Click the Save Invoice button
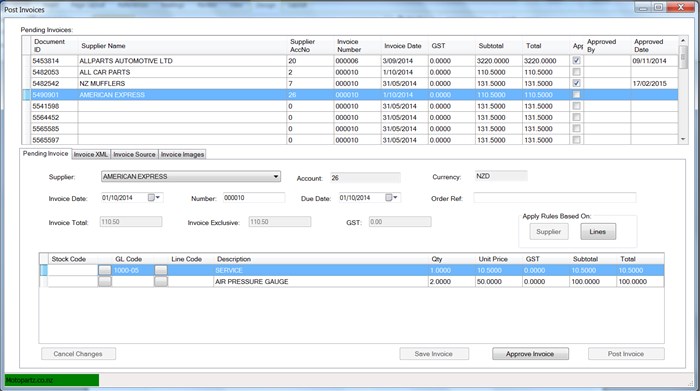 click(x=434, y=354)
